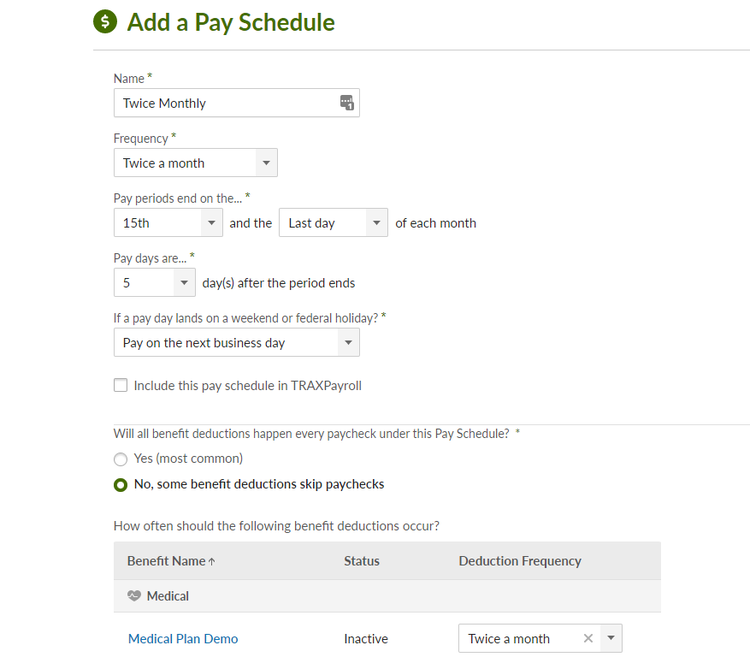Screen dimensions: 750x663
Task: Click the Status column header
Action: click(x=362, y=561)
